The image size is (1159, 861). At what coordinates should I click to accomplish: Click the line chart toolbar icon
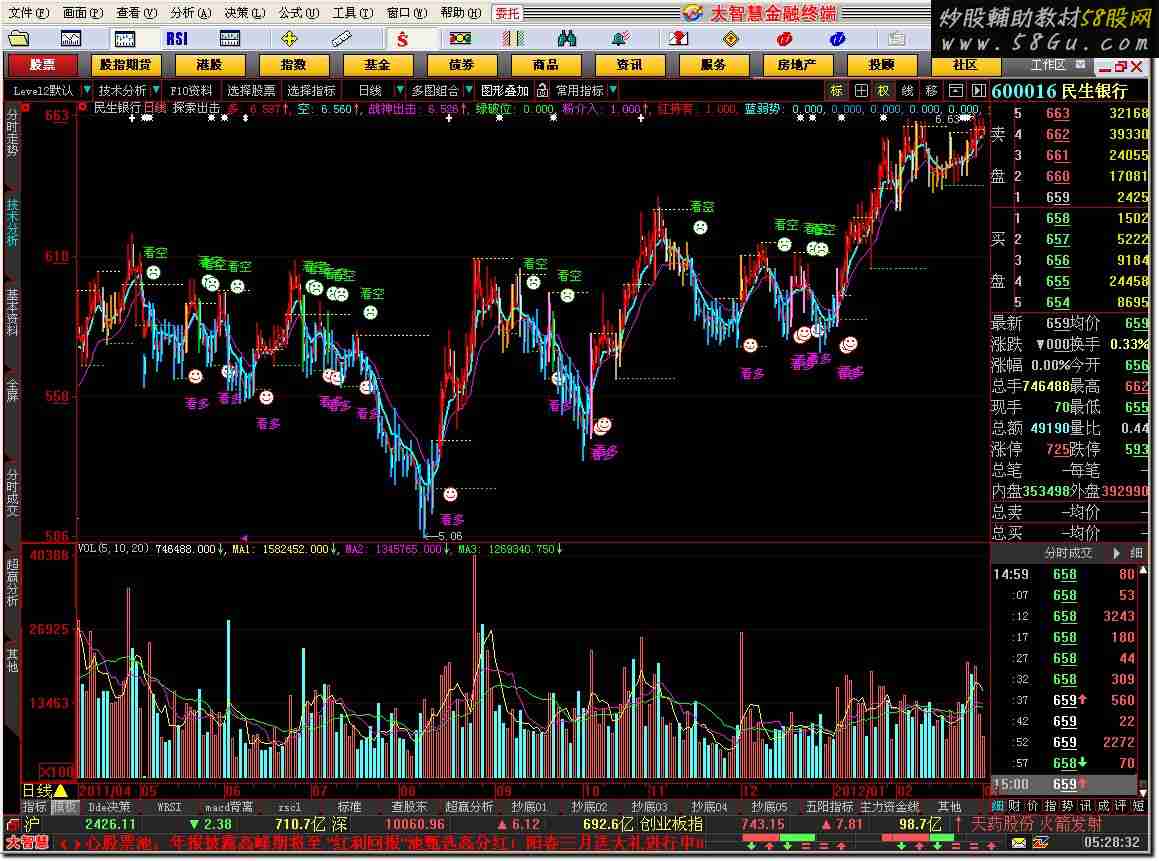pos(71,38)
